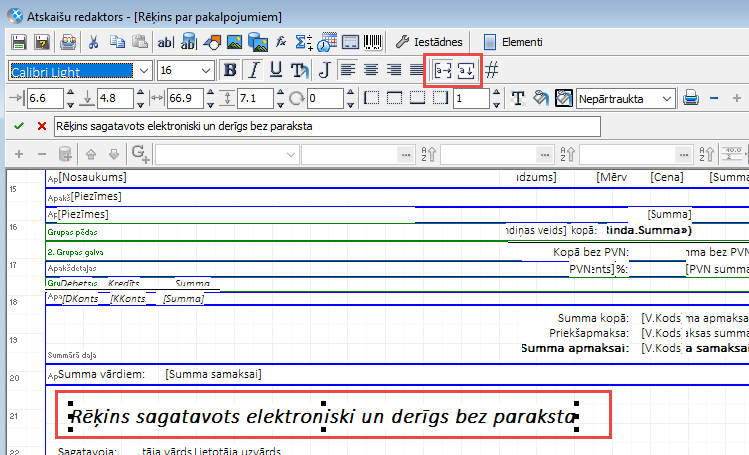Increase the width 66.9 value
Viewport: 749px width, 455px height.
(210, 94)
